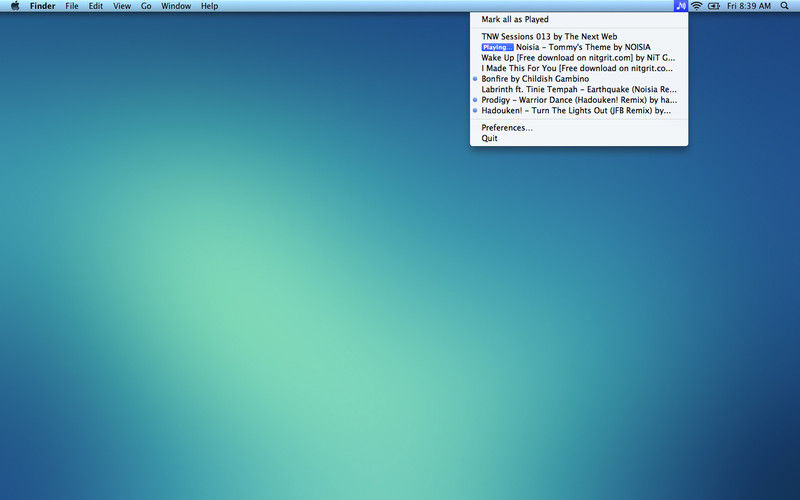Open Preferences... from the dropdown
The height and width of the screenshot is (500, 800).
tap(579, 128)
